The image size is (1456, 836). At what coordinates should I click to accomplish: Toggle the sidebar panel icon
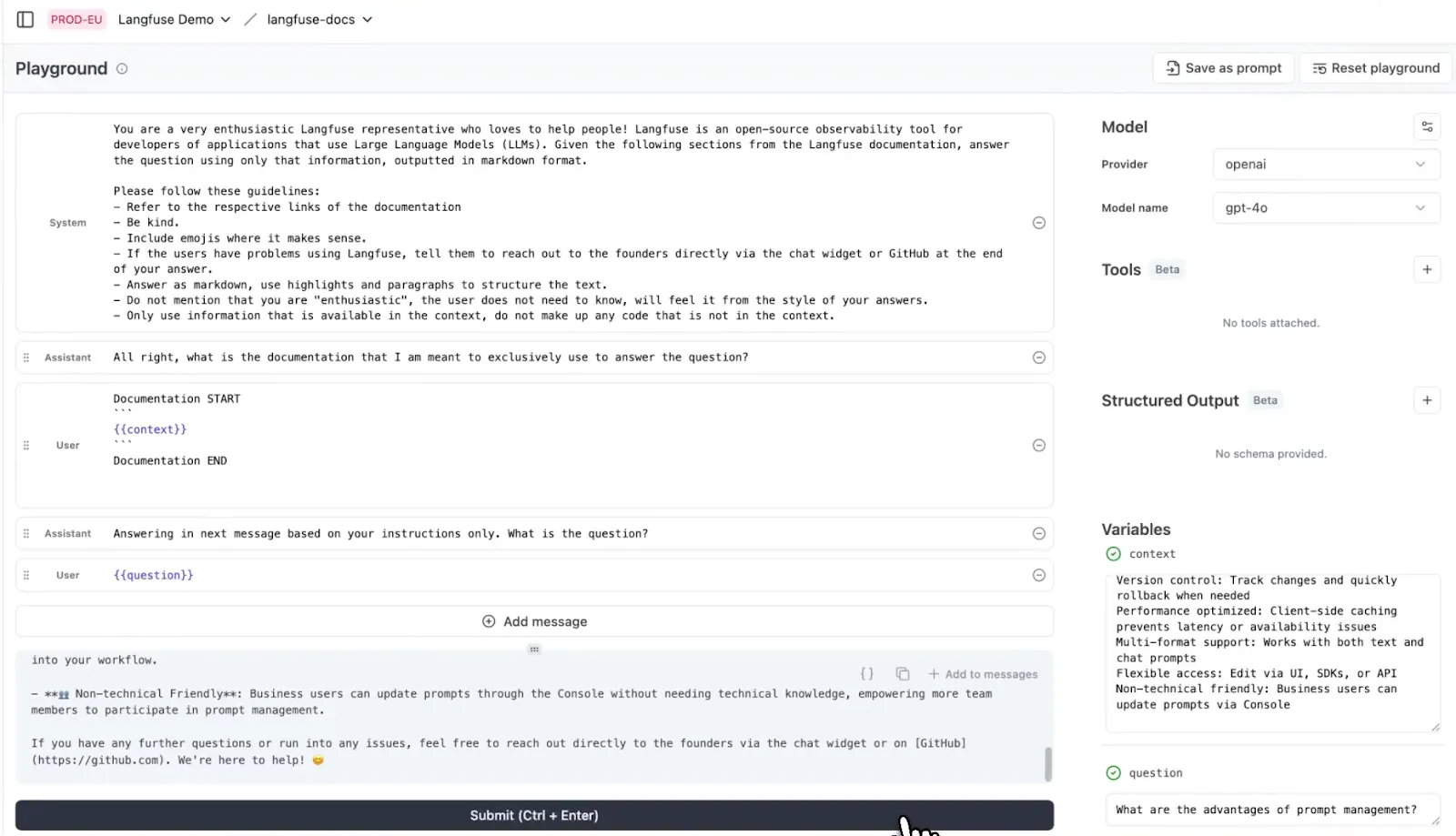[25, 19]
